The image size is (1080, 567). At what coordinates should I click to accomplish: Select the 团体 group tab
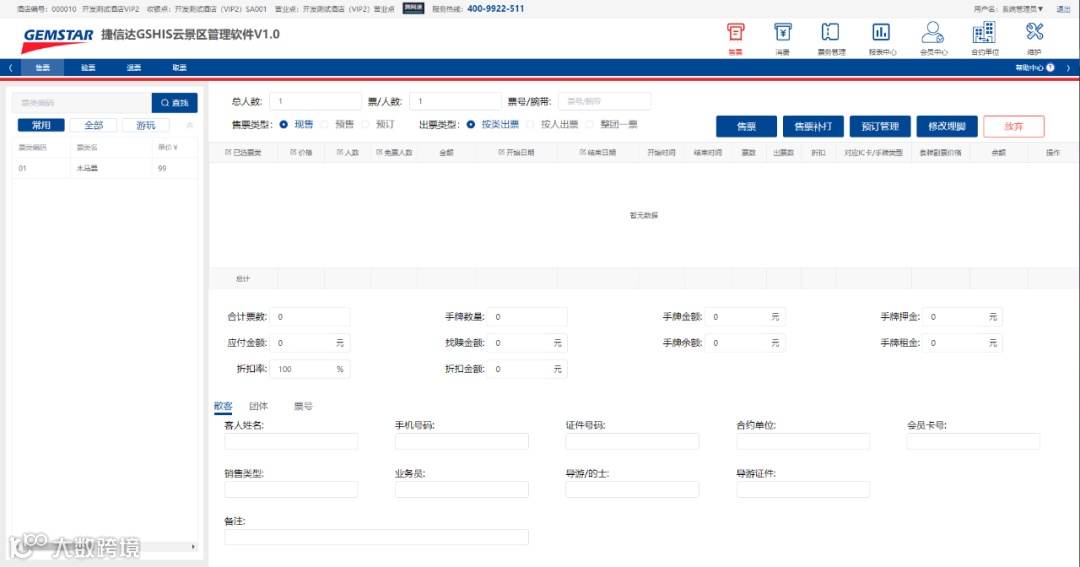coord(258,406)
